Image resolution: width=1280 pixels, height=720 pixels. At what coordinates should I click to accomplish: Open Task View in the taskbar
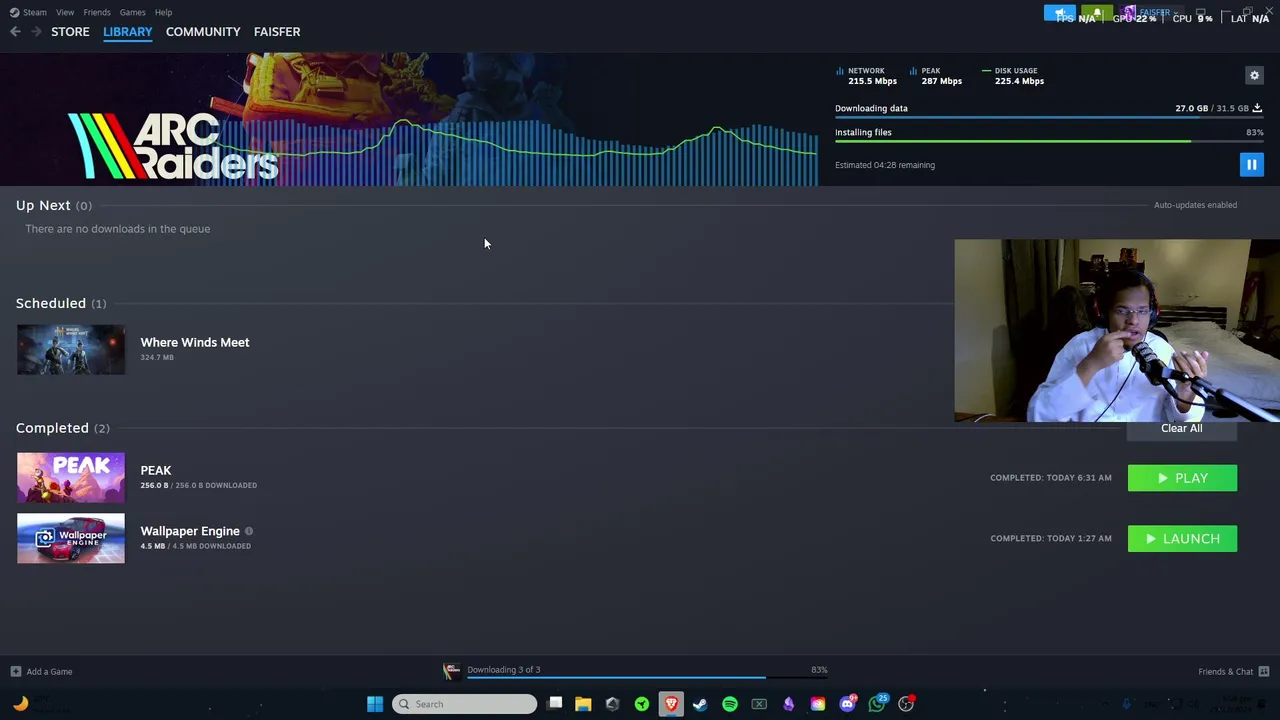[555, 704]
